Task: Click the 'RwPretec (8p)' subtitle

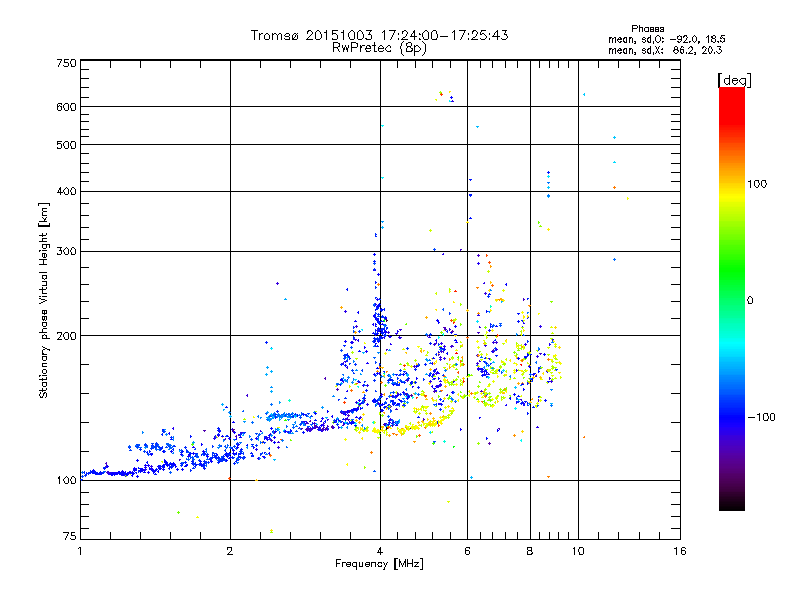Action: (379, 48)
